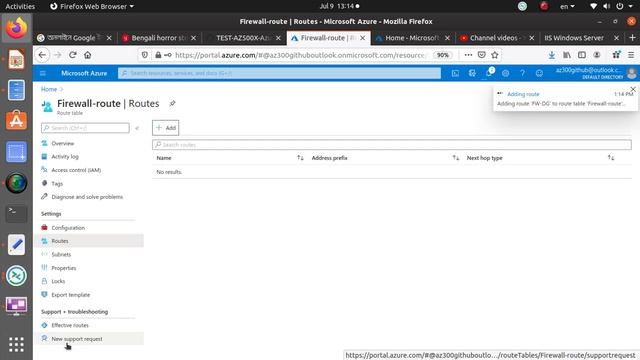Go to Firefox home page

click(87, 55)
